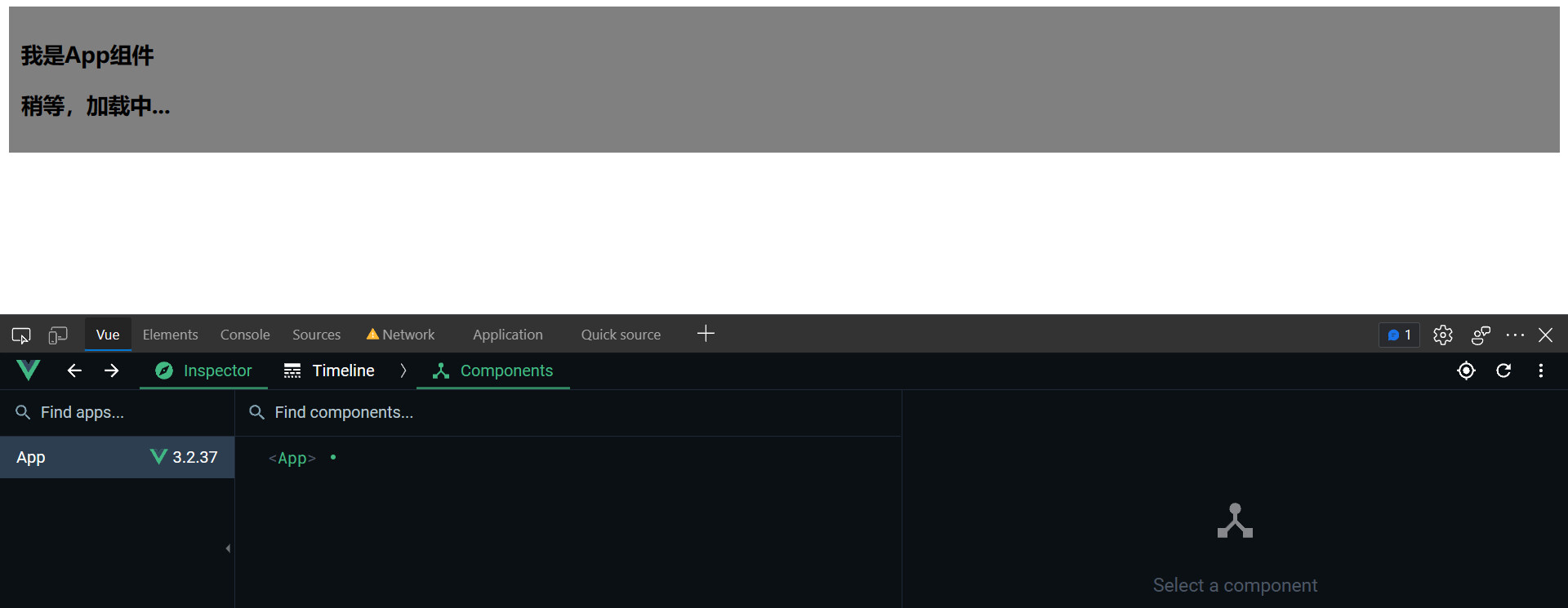The image size is (1568, 608).
Task: Open the feedback people icon
Action: 1481,335
